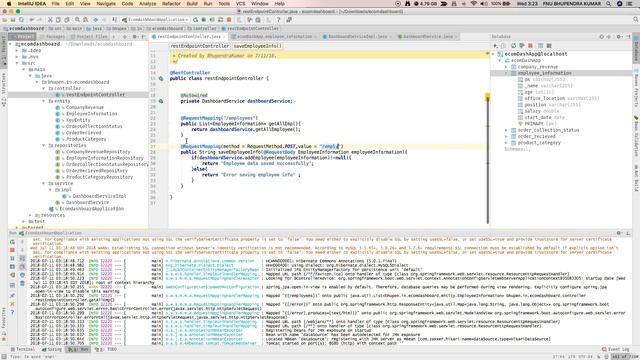Click the gutter run icon beside the class declaration
The image size is (640, 360).
(x=161, y=78)
